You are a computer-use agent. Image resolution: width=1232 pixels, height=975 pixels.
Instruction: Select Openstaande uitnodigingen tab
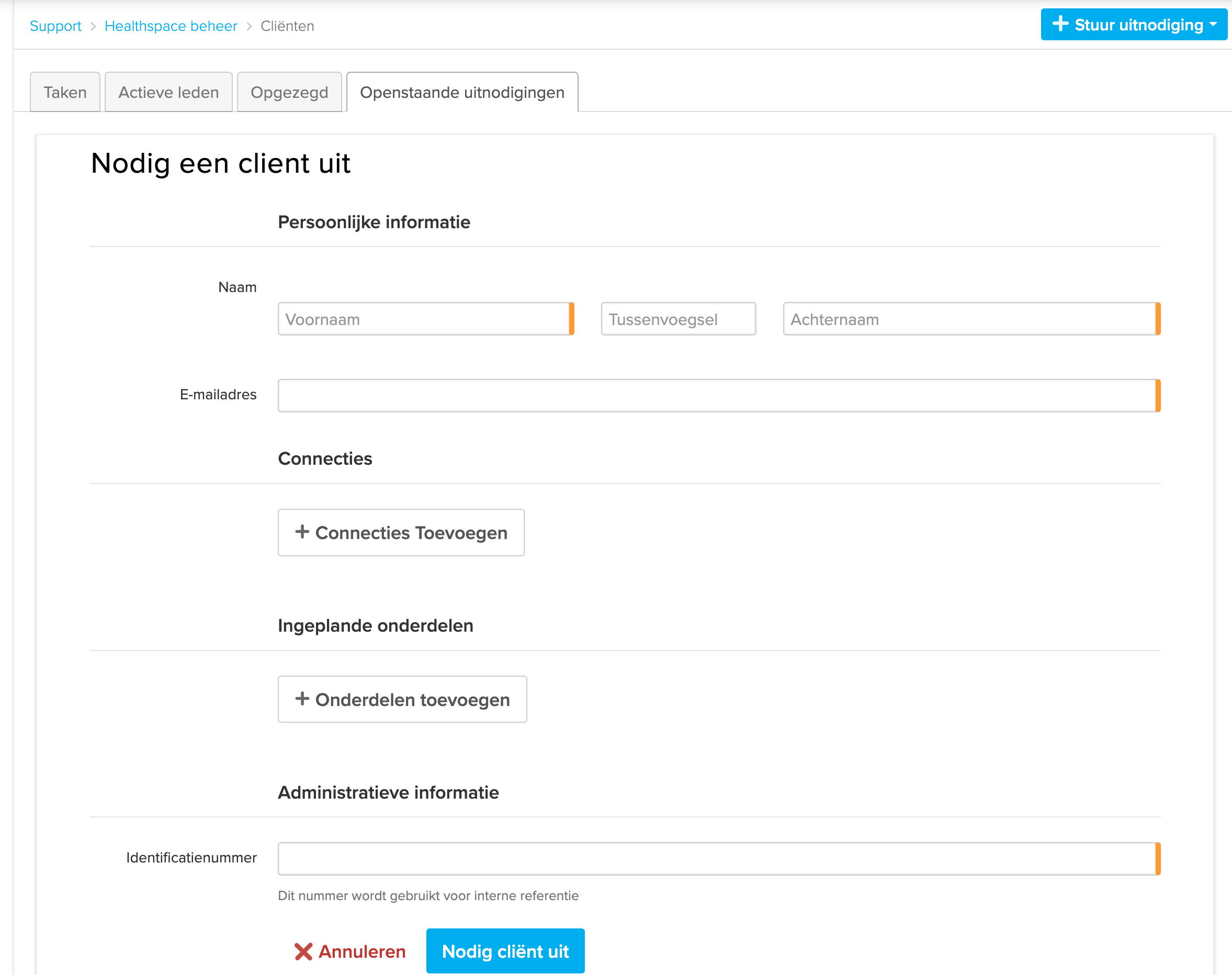pyautogui.click(x=461, y=92)
